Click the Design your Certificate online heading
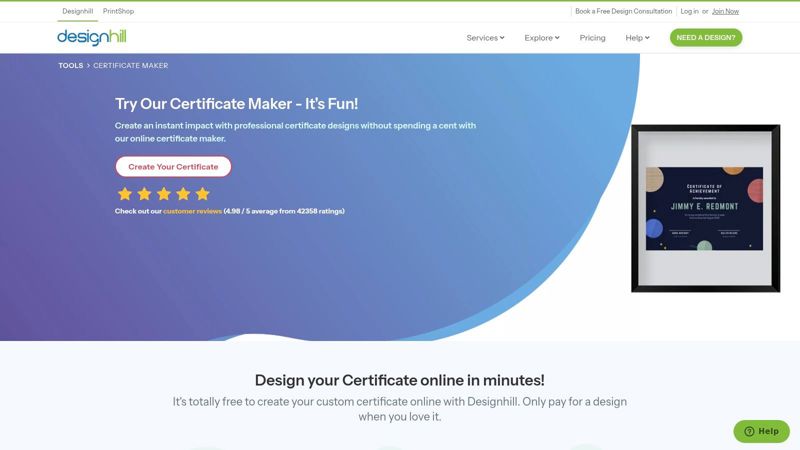This screenshot has width=800, height=450. click(x=399, y=380)
